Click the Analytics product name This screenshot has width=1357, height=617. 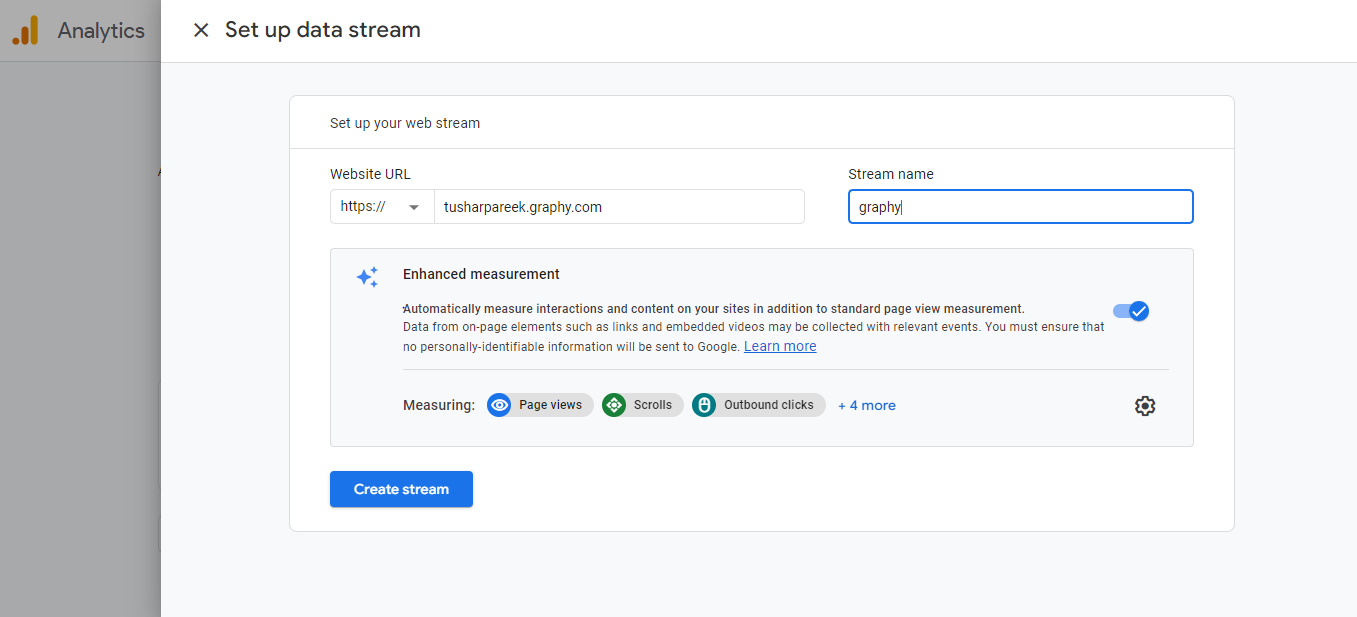[101, 31]
